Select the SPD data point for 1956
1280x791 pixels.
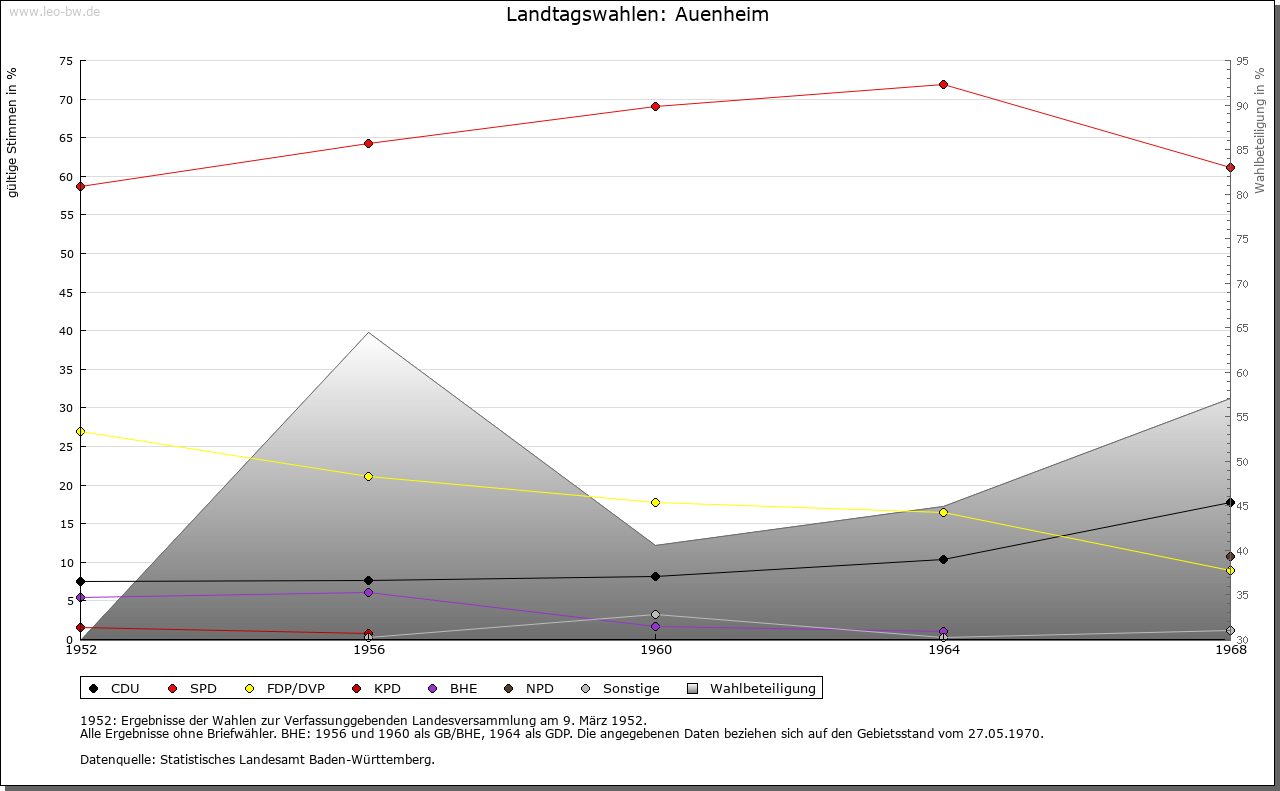pos(368,143)
